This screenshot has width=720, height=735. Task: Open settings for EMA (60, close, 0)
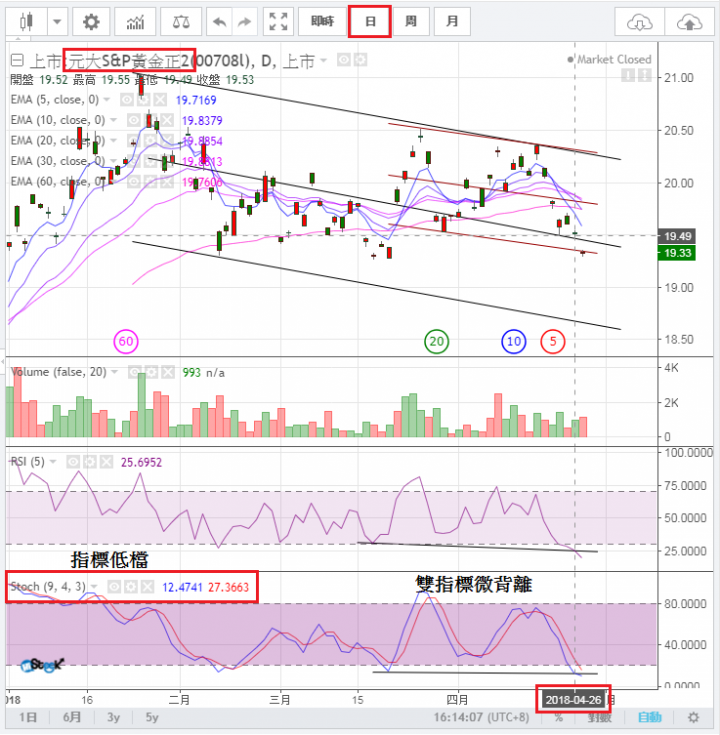tap(150, 181)
